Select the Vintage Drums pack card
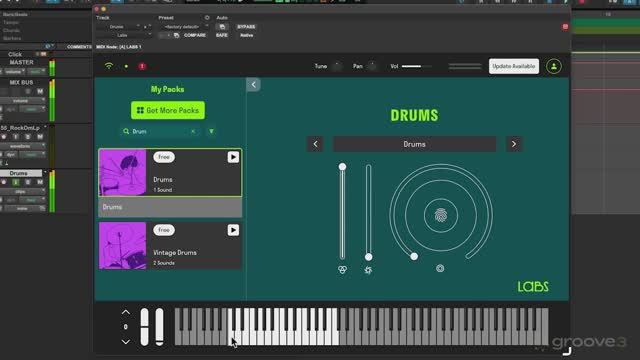The width and height of the screenshot is (640, 360). coord(170,246)
